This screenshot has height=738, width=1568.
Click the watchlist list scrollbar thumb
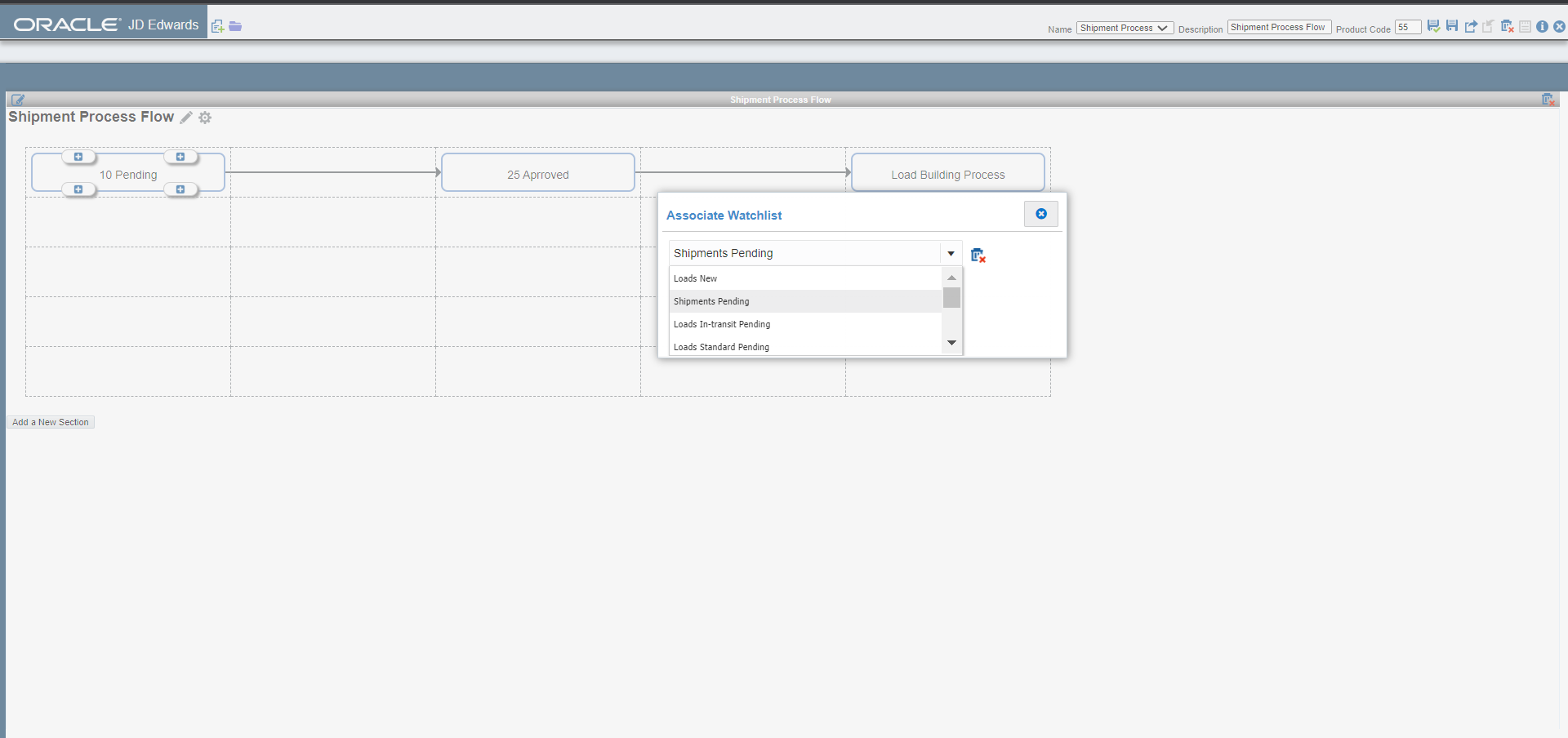951,297
